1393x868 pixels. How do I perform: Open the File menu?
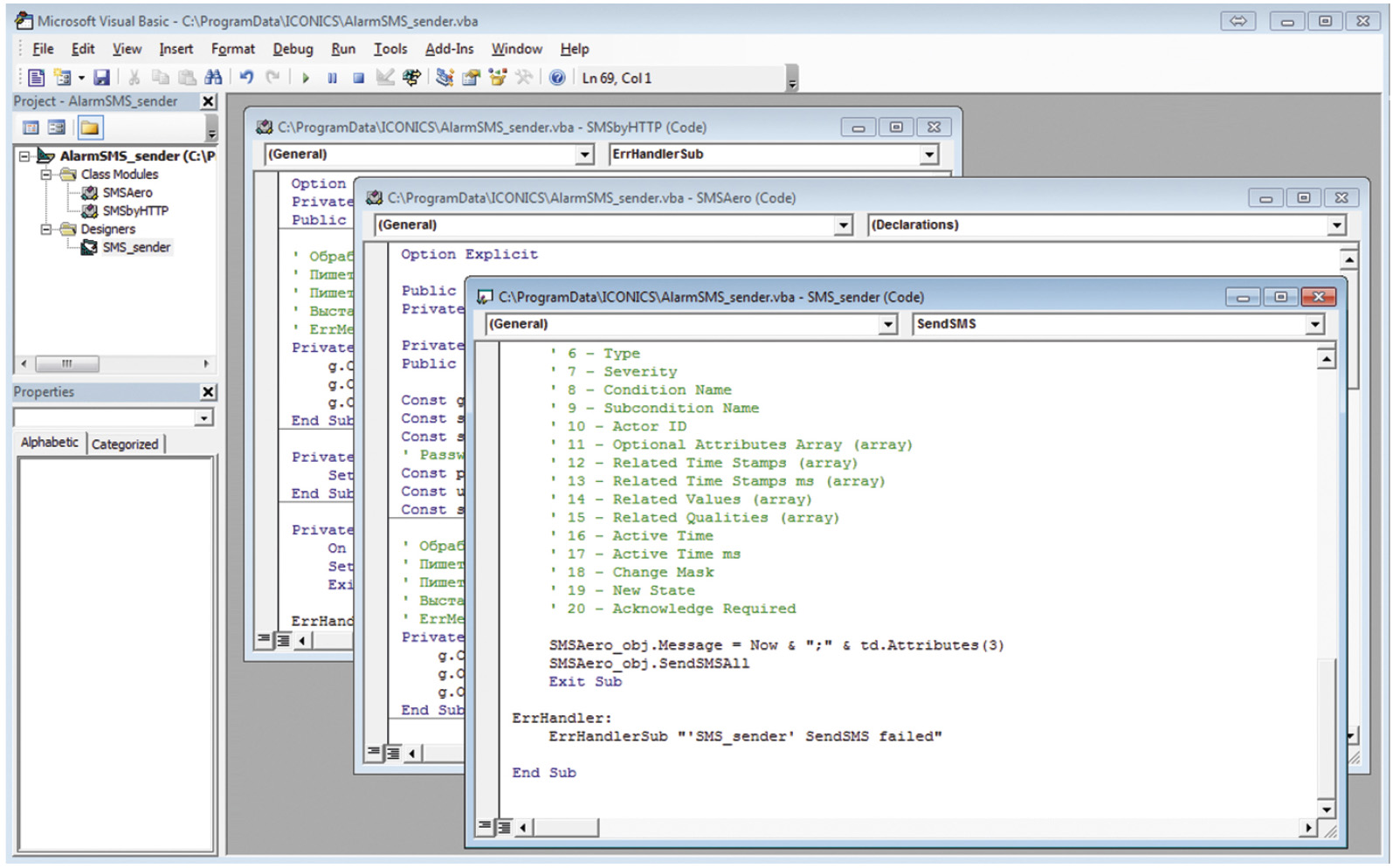coord(43,49)
